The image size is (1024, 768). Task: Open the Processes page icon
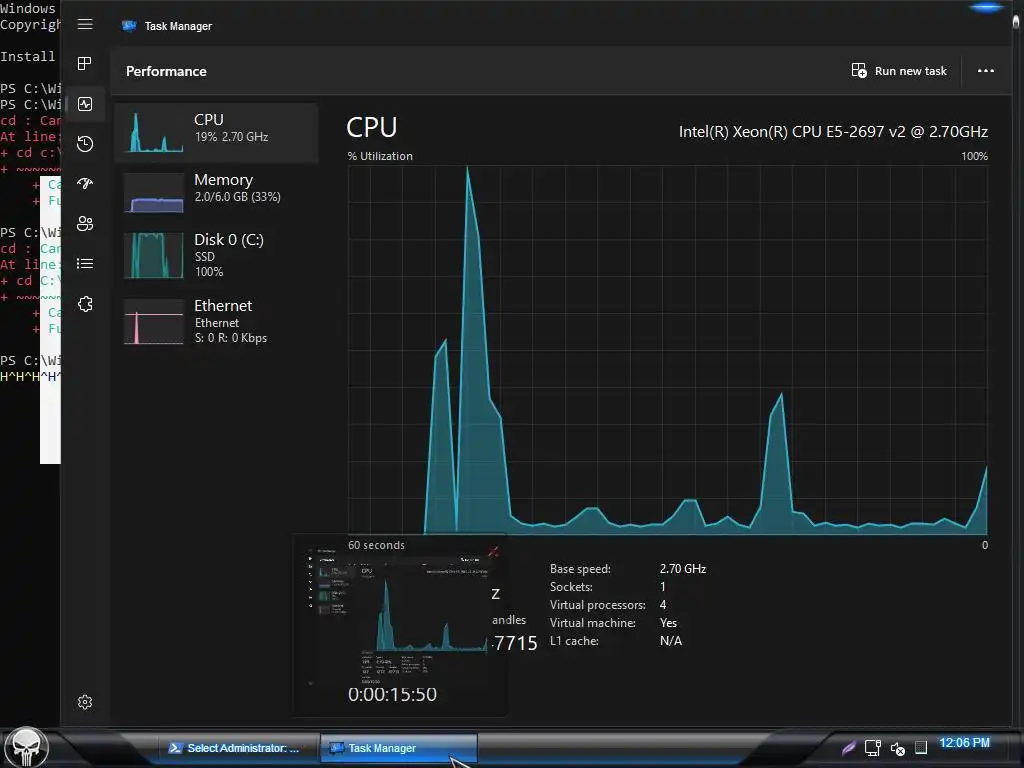(x=85, y=63)
